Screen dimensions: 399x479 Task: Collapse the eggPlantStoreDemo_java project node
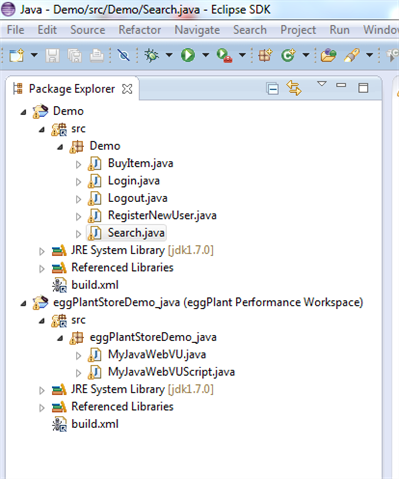[23, 303]
